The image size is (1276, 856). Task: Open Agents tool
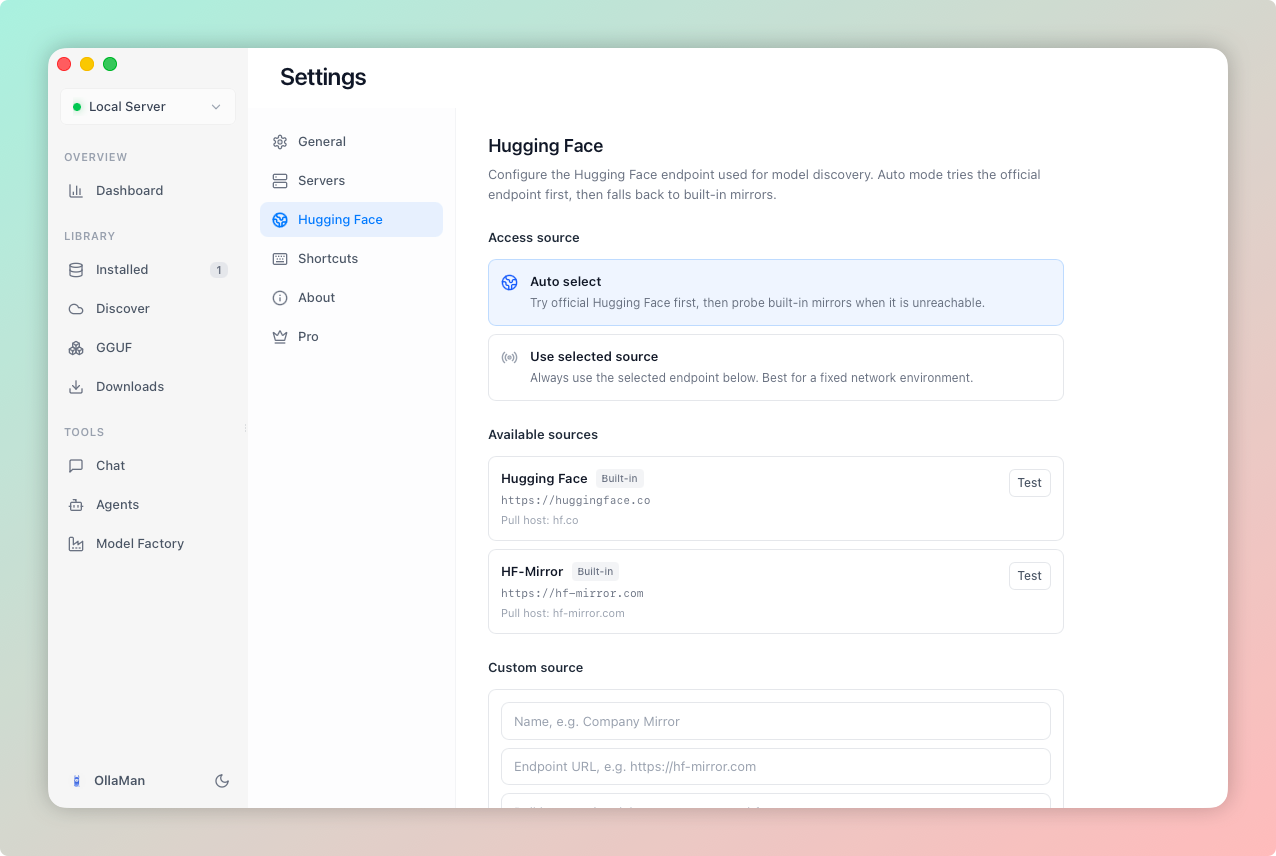tap(148, 505)
